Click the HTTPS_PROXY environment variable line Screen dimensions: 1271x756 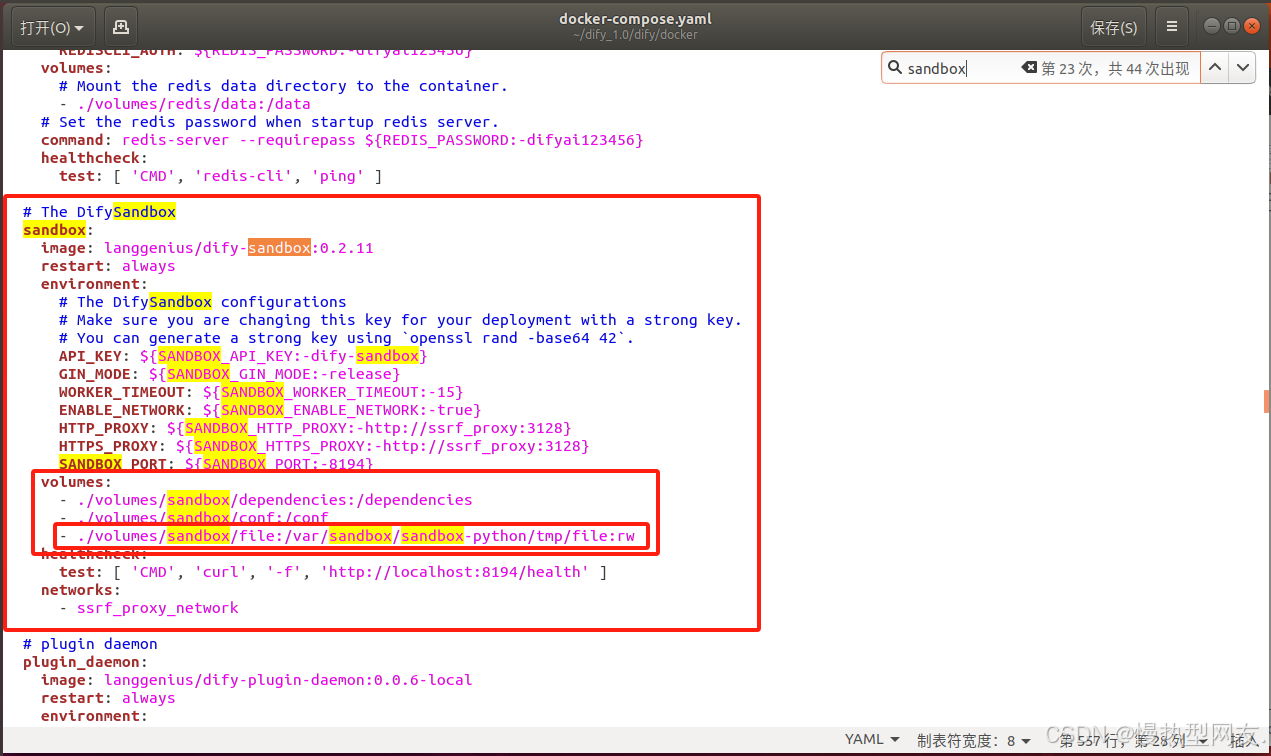pos(324,446)
